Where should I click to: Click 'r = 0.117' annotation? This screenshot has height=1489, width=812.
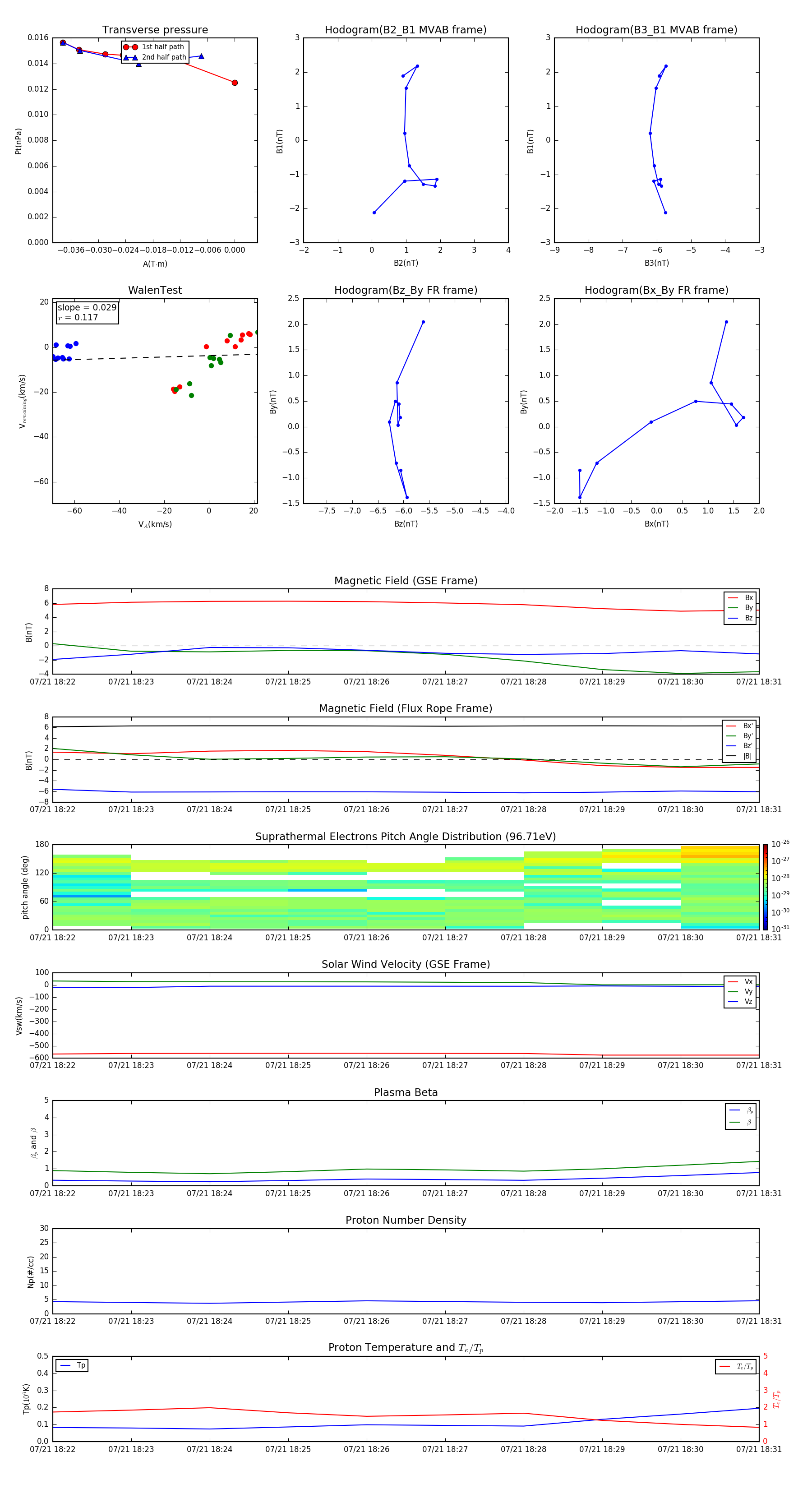tap(78, 317)
